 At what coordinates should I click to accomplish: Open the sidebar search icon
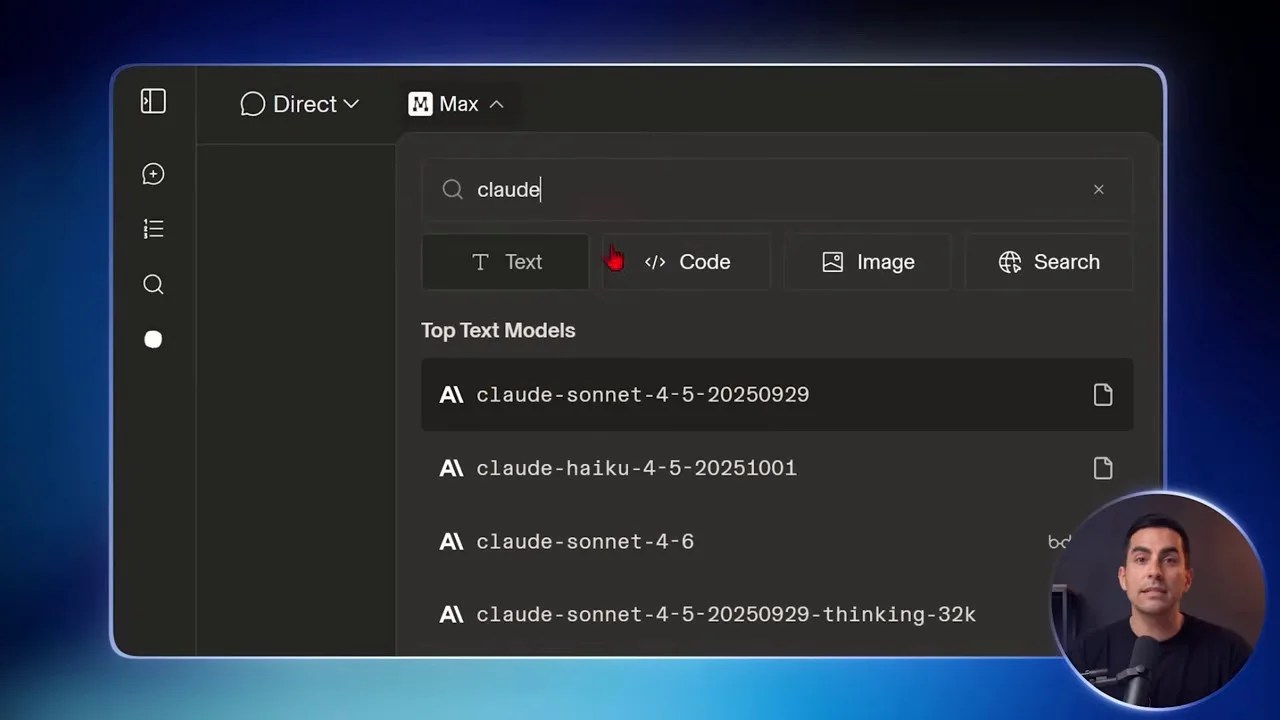coord(153,285)
